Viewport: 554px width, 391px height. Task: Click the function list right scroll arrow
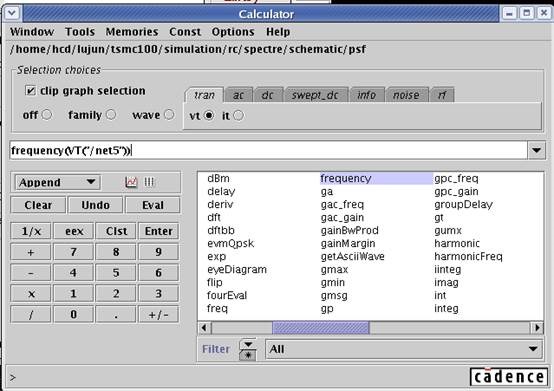click(537, 328)
